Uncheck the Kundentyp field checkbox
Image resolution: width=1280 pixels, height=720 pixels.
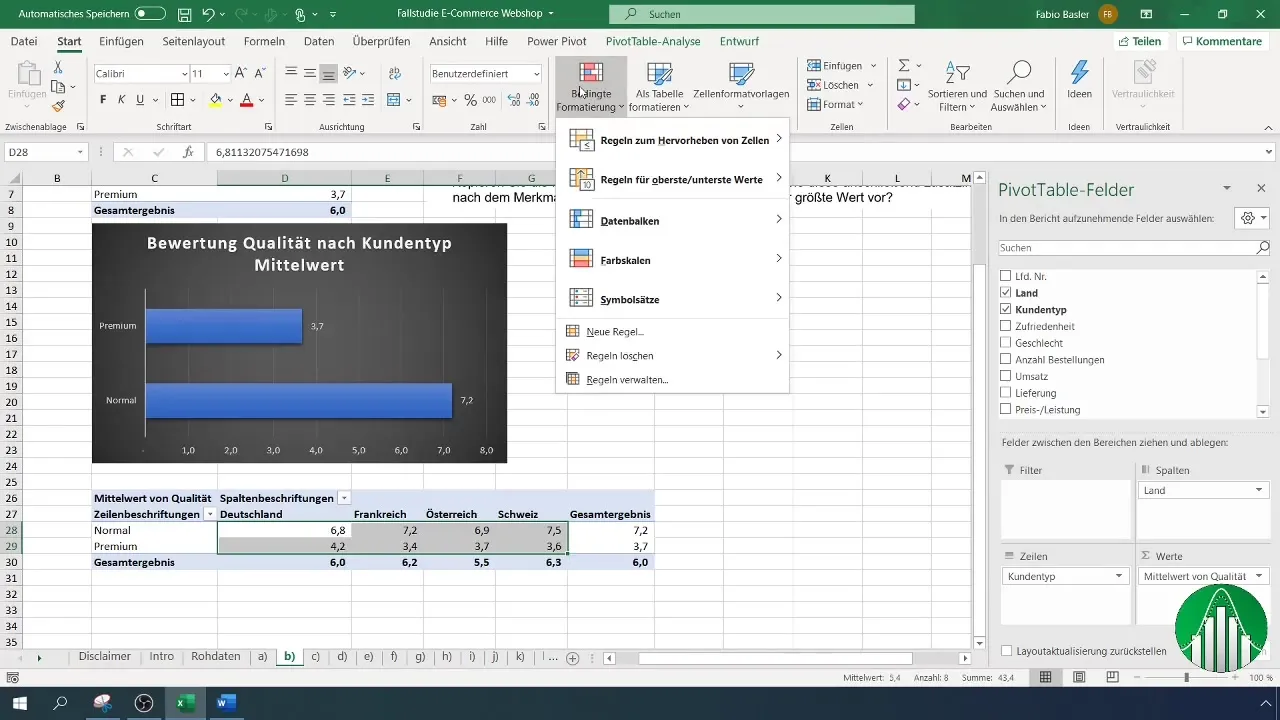1006,310
